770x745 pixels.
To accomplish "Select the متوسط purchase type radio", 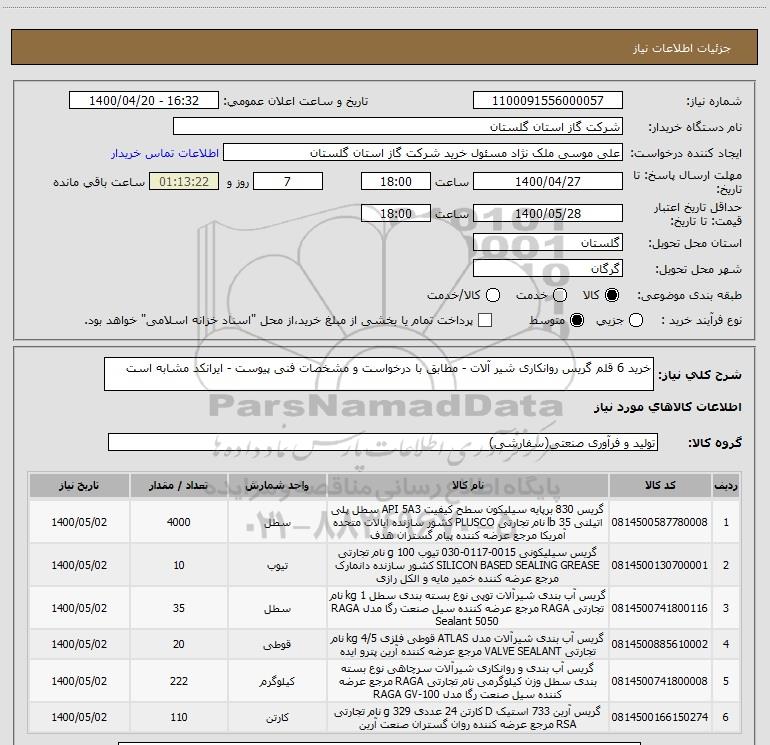I will (577, 320).
